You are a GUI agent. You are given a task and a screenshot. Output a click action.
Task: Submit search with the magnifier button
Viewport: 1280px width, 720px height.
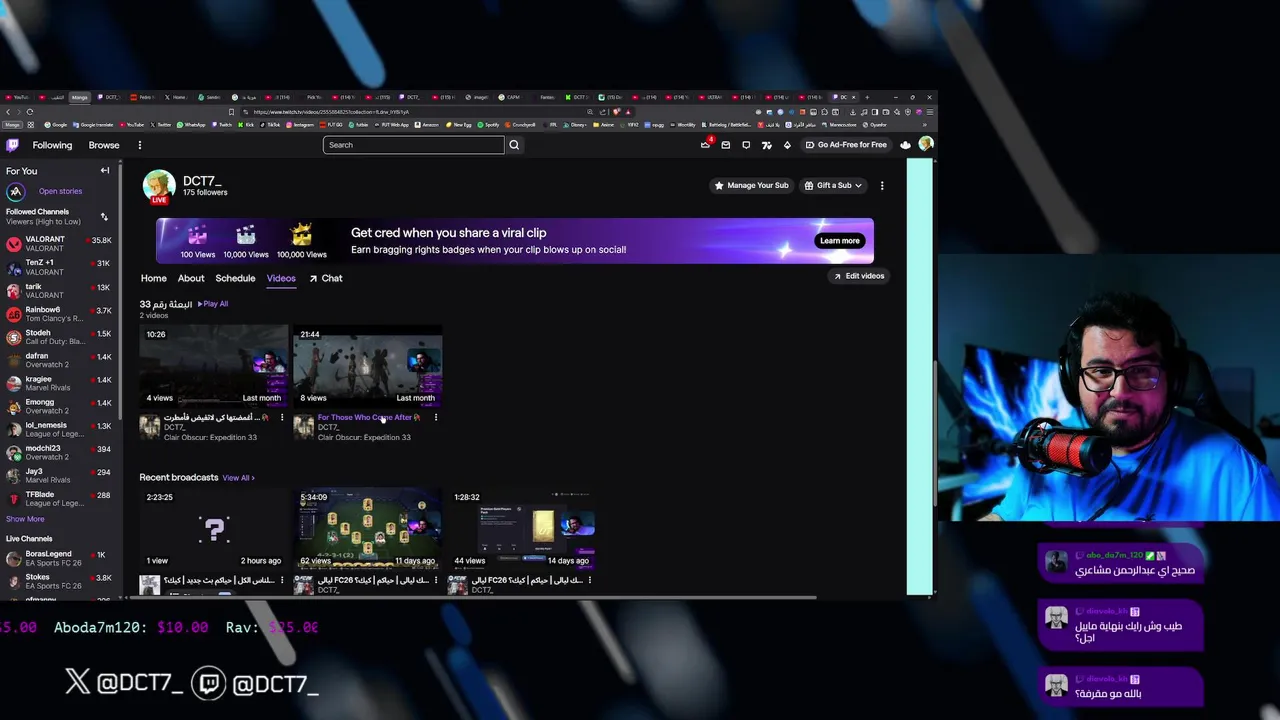pyautogui.click(x=514, y=145)
